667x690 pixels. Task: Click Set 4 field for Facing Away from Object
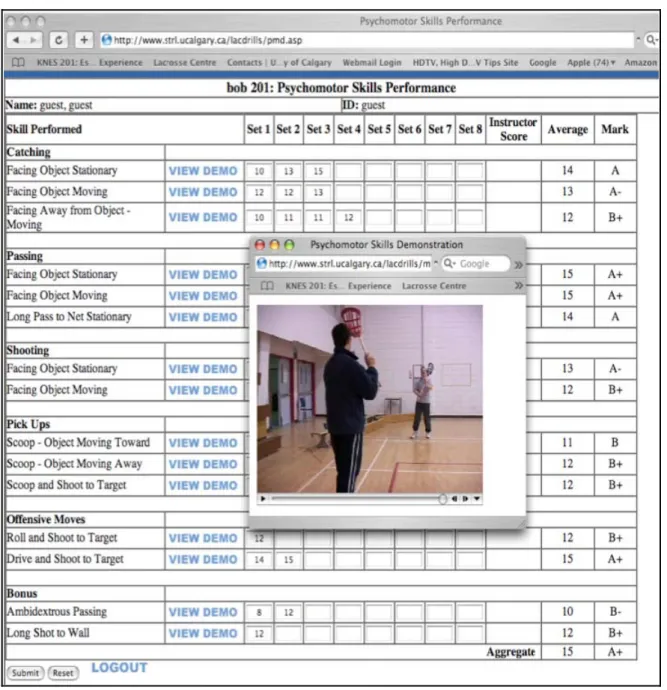pos(348,217)
